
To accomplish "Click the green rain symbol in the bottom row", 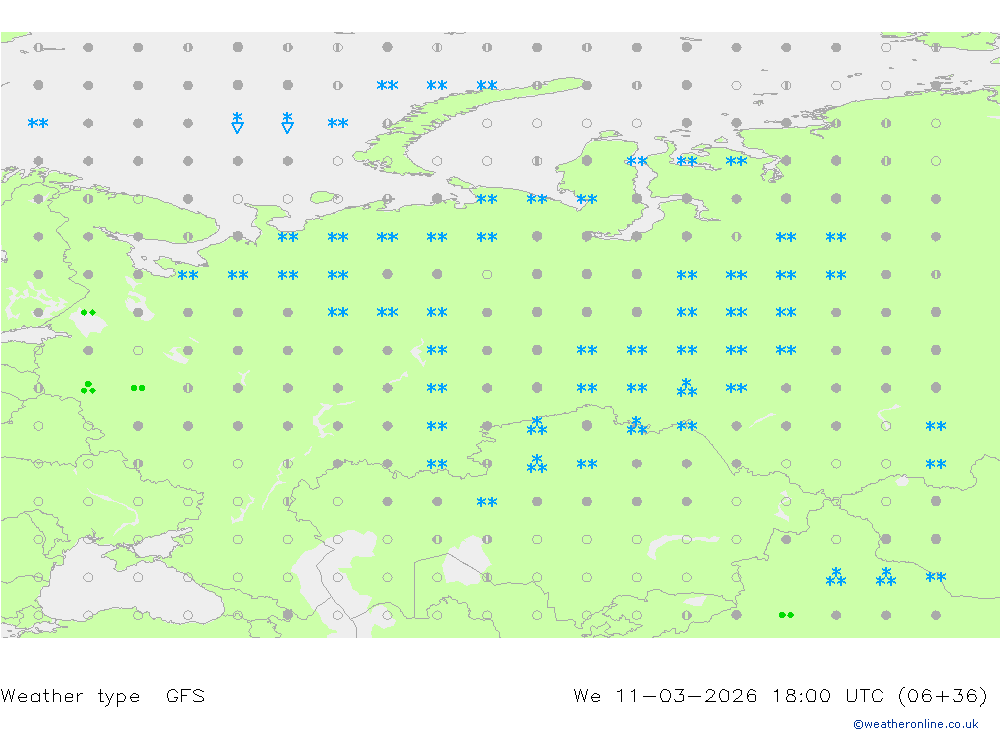I will [786, 615].
